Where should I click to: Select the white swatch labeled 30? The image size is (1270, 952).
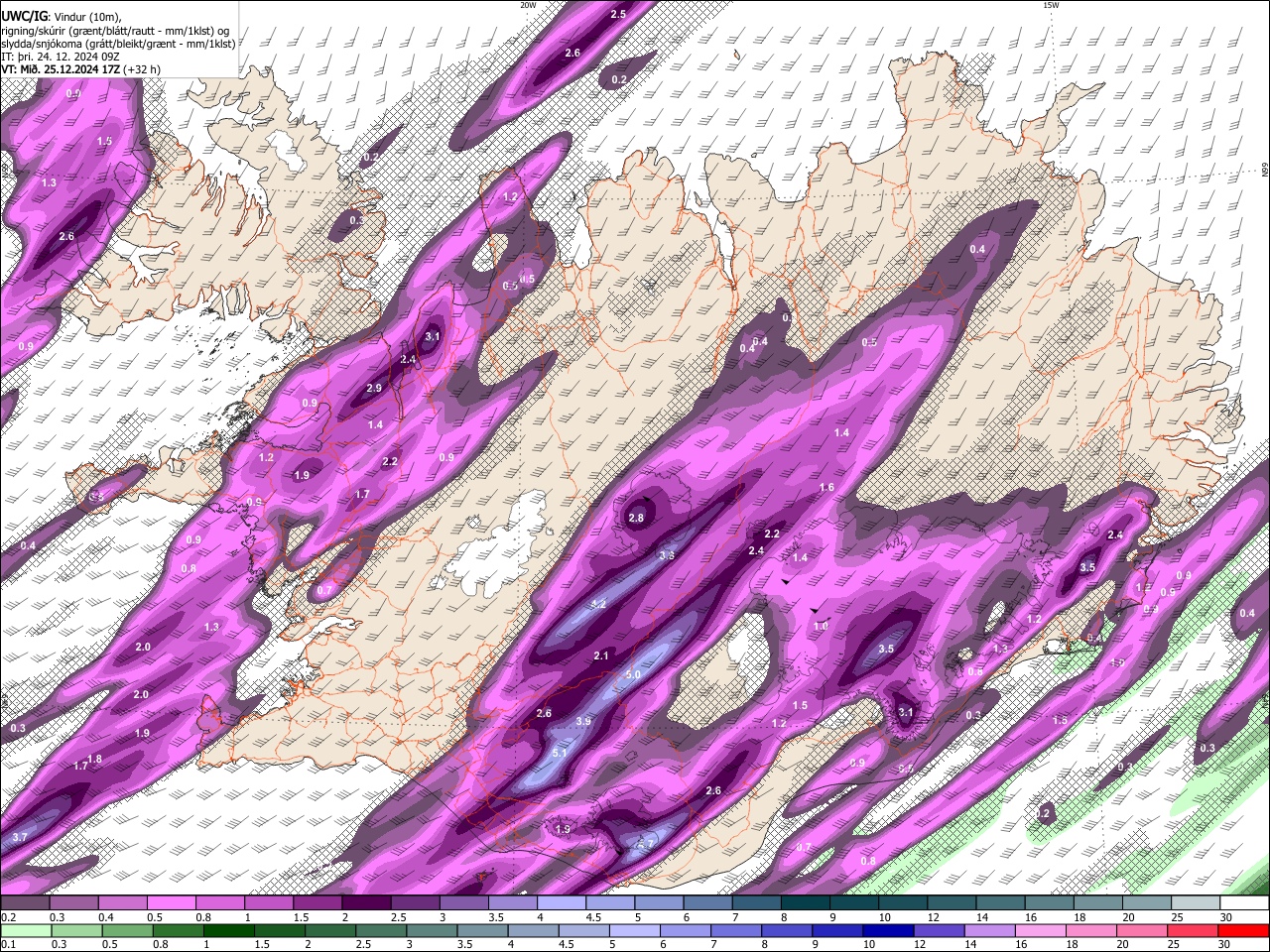pyautogui.click(x=1244, y=903)
